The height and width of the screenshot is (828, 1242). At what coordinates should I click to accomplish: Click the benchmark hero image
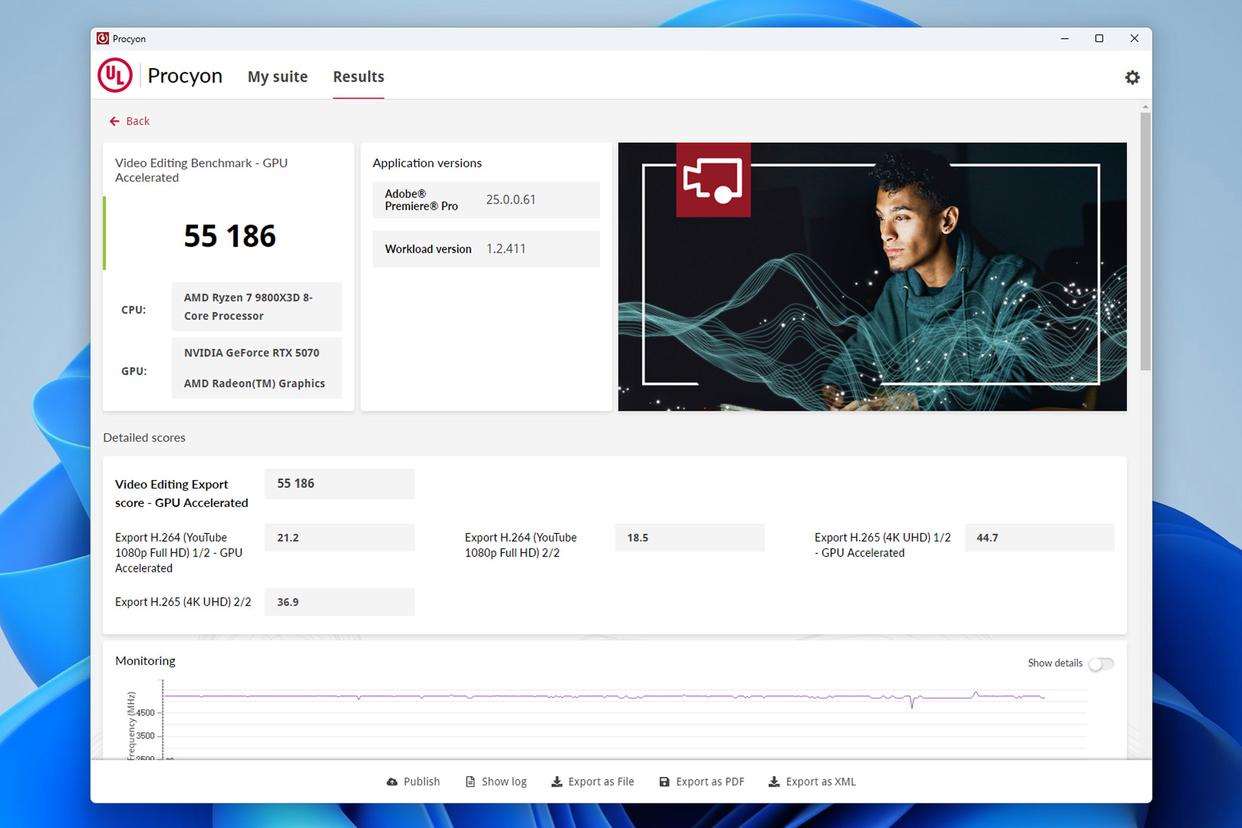[872, 277]
